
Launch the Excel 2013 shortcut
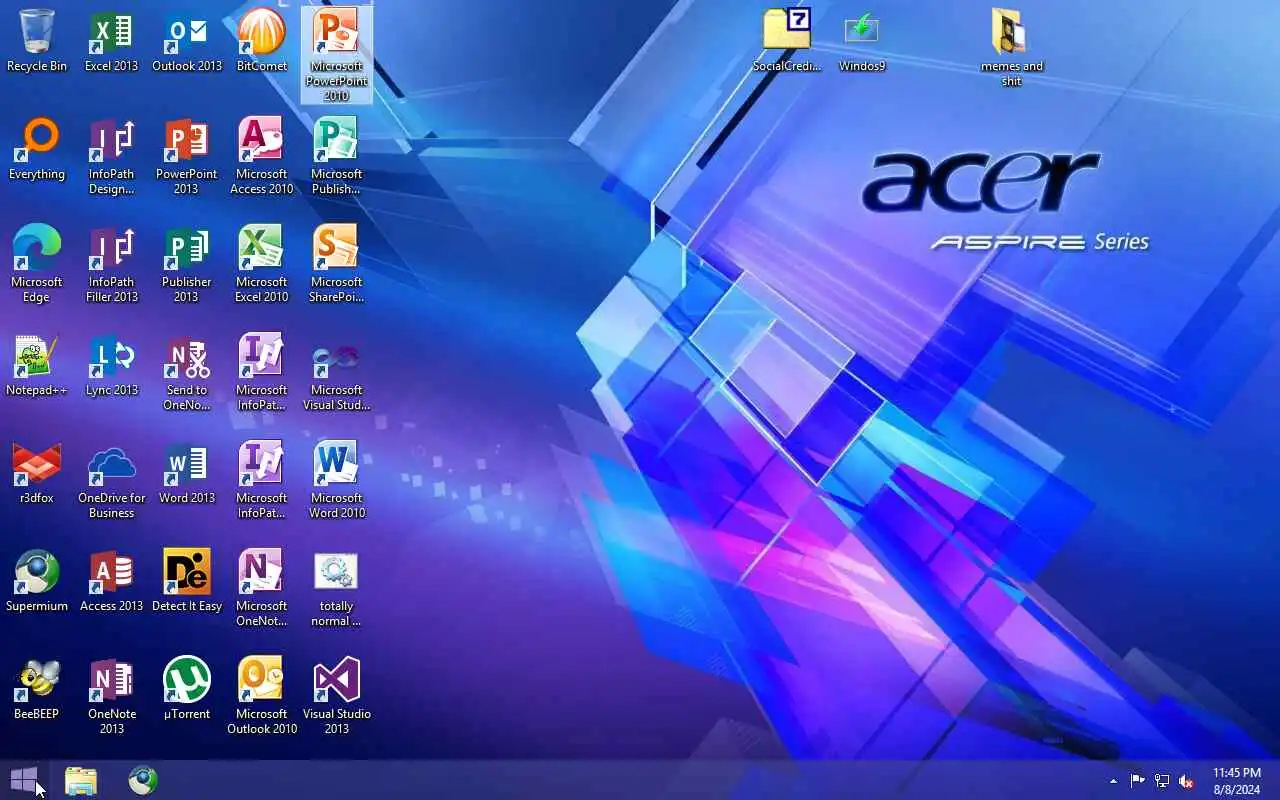pyautogui.click(x=112, y=40)
